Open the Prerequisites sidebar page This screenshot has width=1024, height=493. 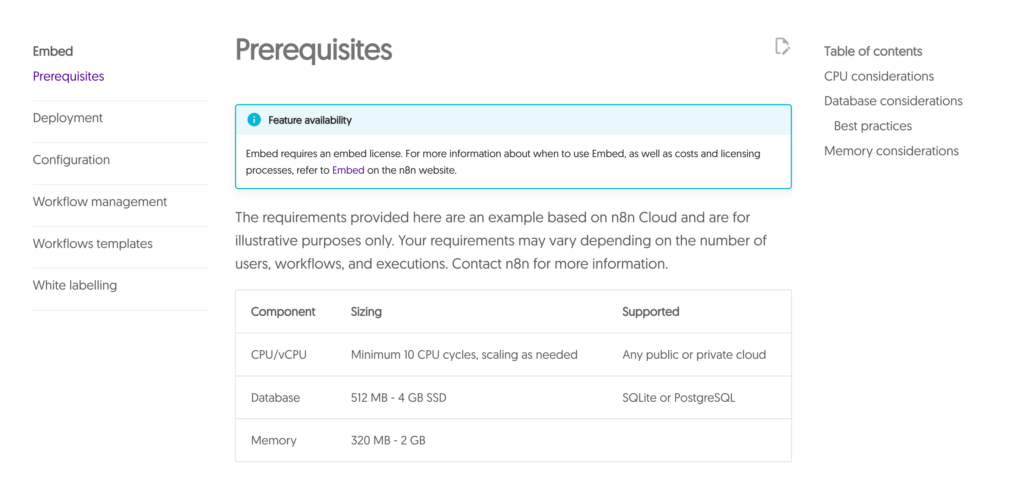68,76
